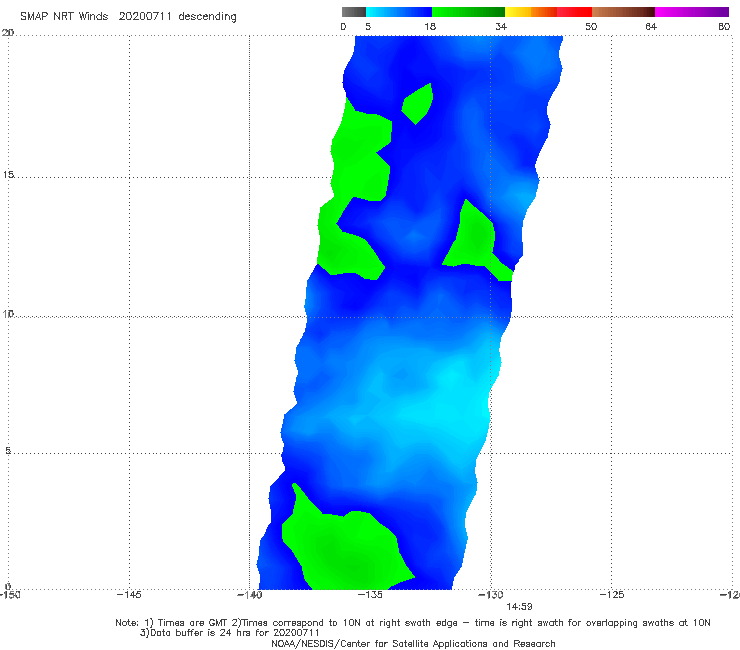This screenshot has height=650, width=740.
Task: Click the small green wind patch near 18N
Action: click(x=418, y=104)
